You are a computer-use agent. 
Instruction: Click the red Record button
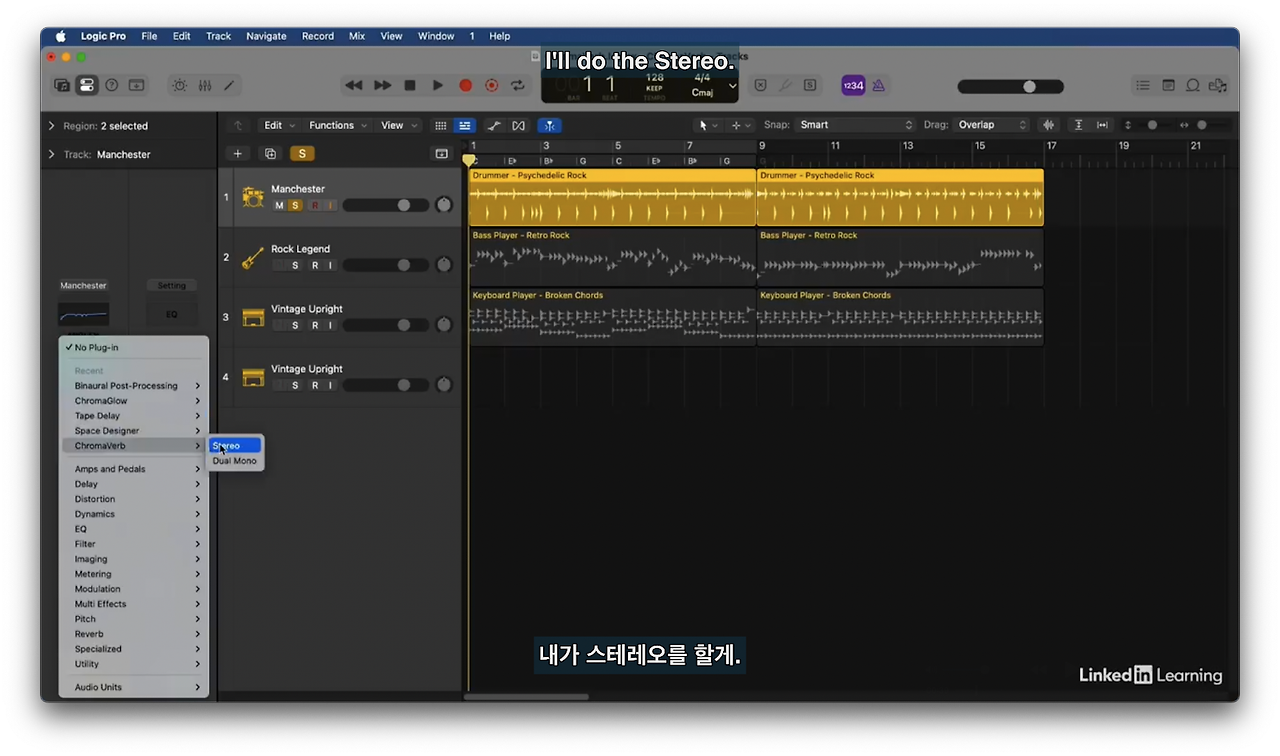465,86
